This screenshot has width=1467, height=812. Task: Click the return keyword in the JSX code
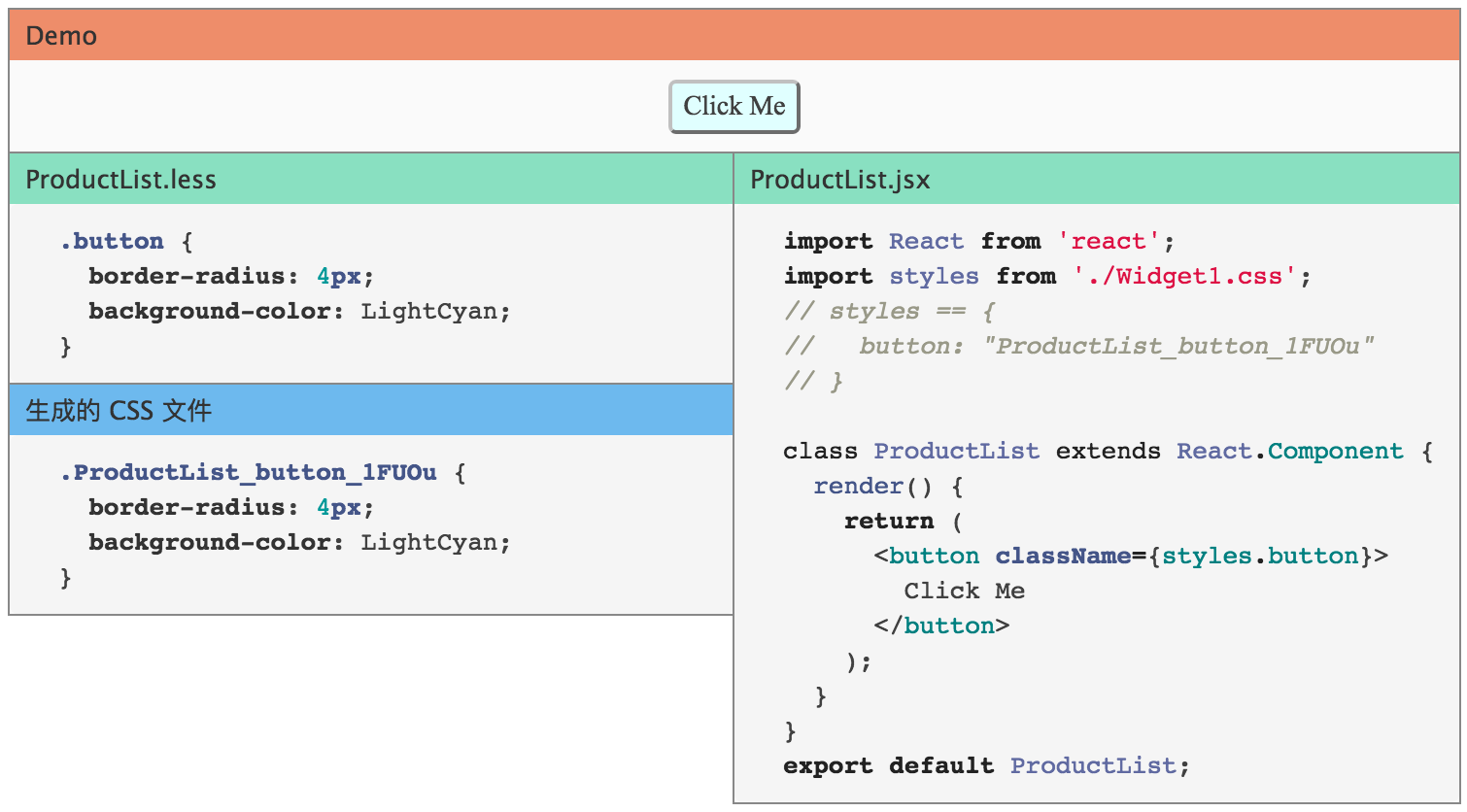(888, 522)
